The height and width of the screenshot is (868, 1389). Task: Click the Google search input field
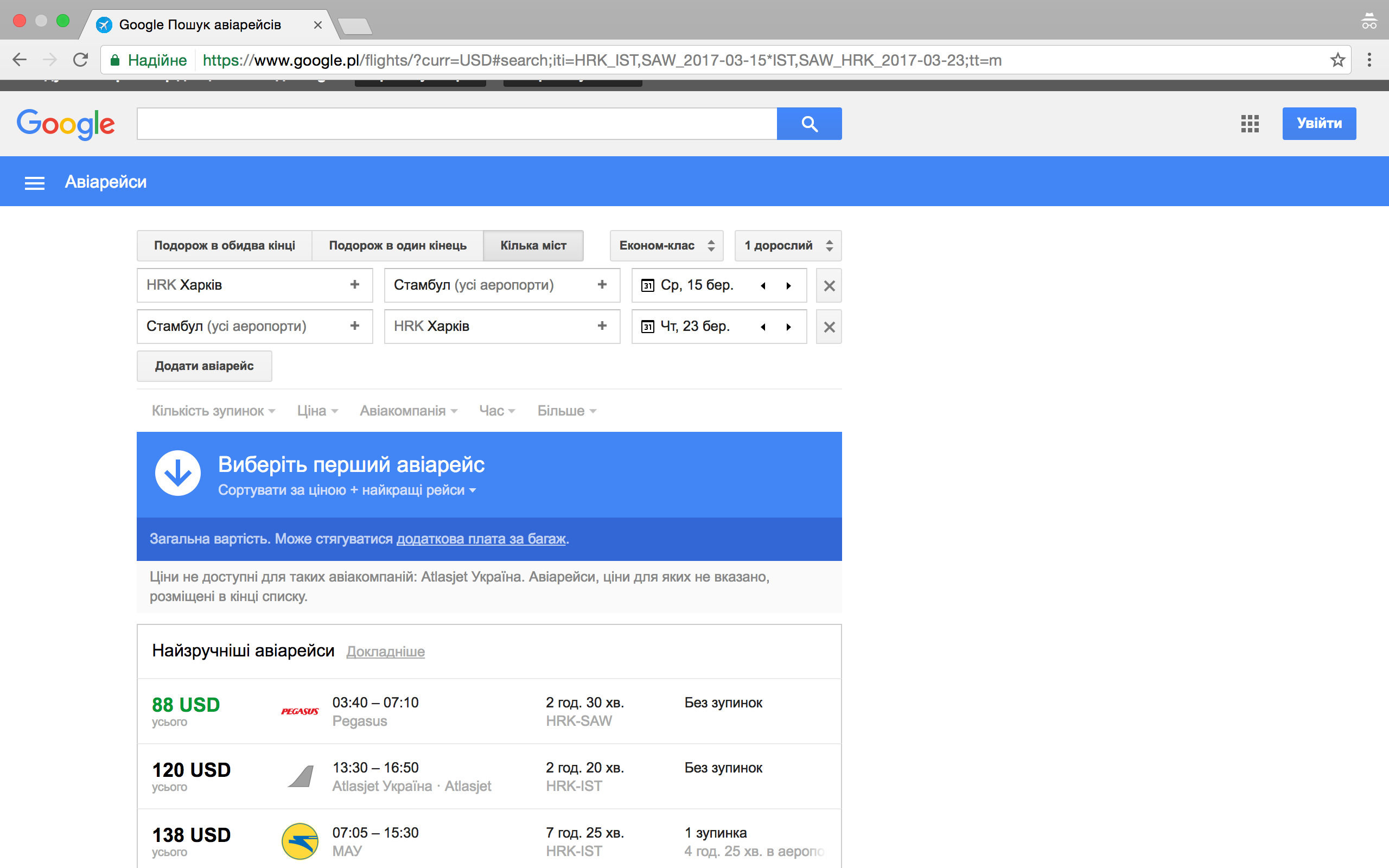tap(456, 124)
